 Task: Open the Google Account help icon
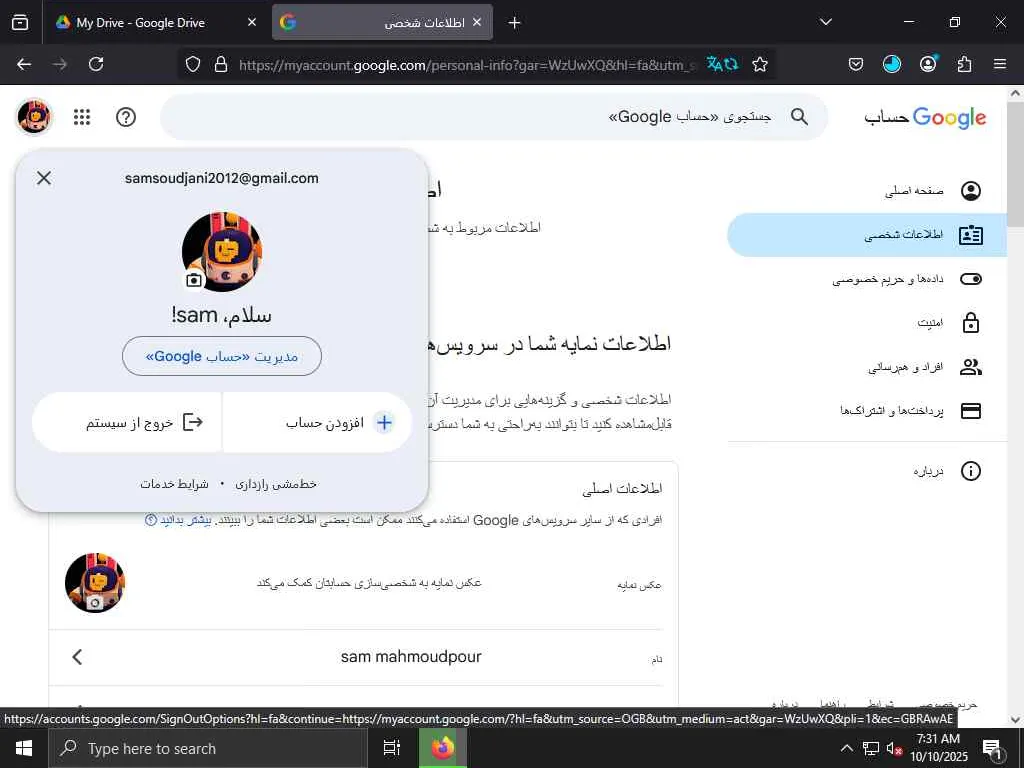pos(126,117)
